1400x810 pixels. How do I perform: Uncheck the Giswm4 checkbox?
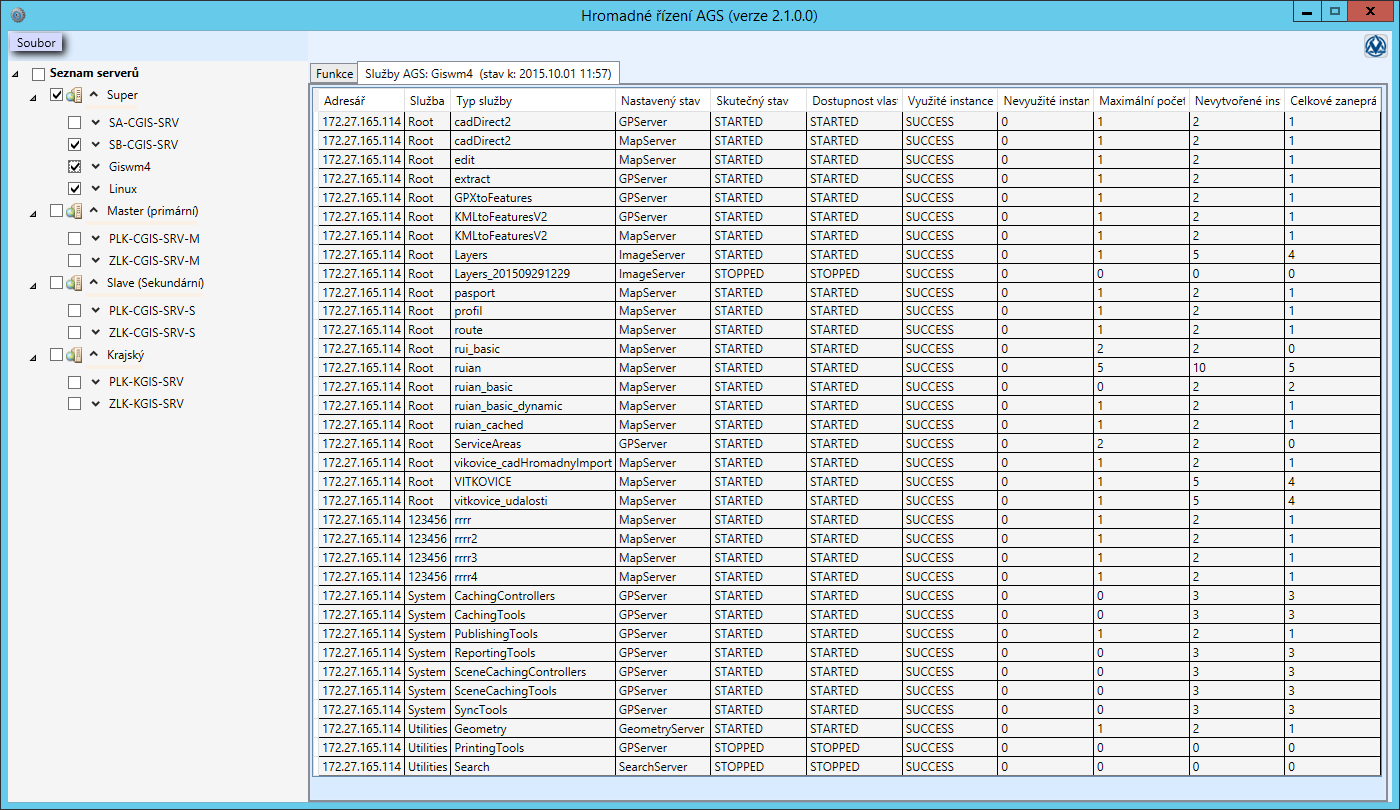pyautogui.click(x=74, y=167)
